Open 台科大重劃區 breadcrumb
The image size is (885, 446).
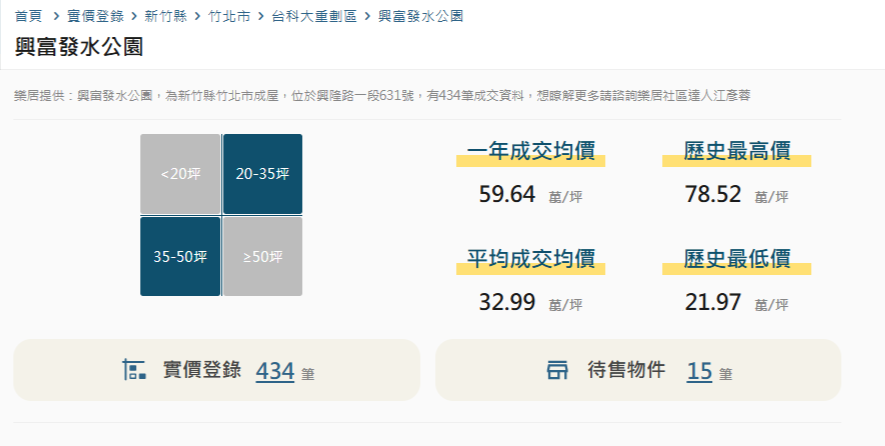(314, 16)
